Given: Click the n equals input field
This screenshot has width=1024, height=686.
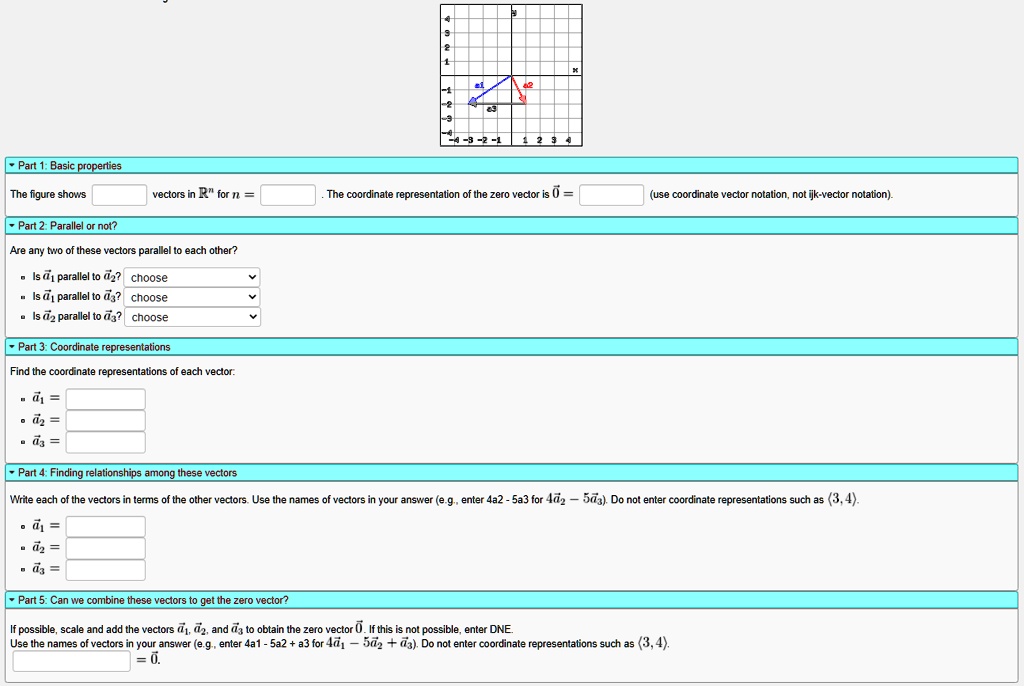Looking at the screenshot, I should click(287, 195).
